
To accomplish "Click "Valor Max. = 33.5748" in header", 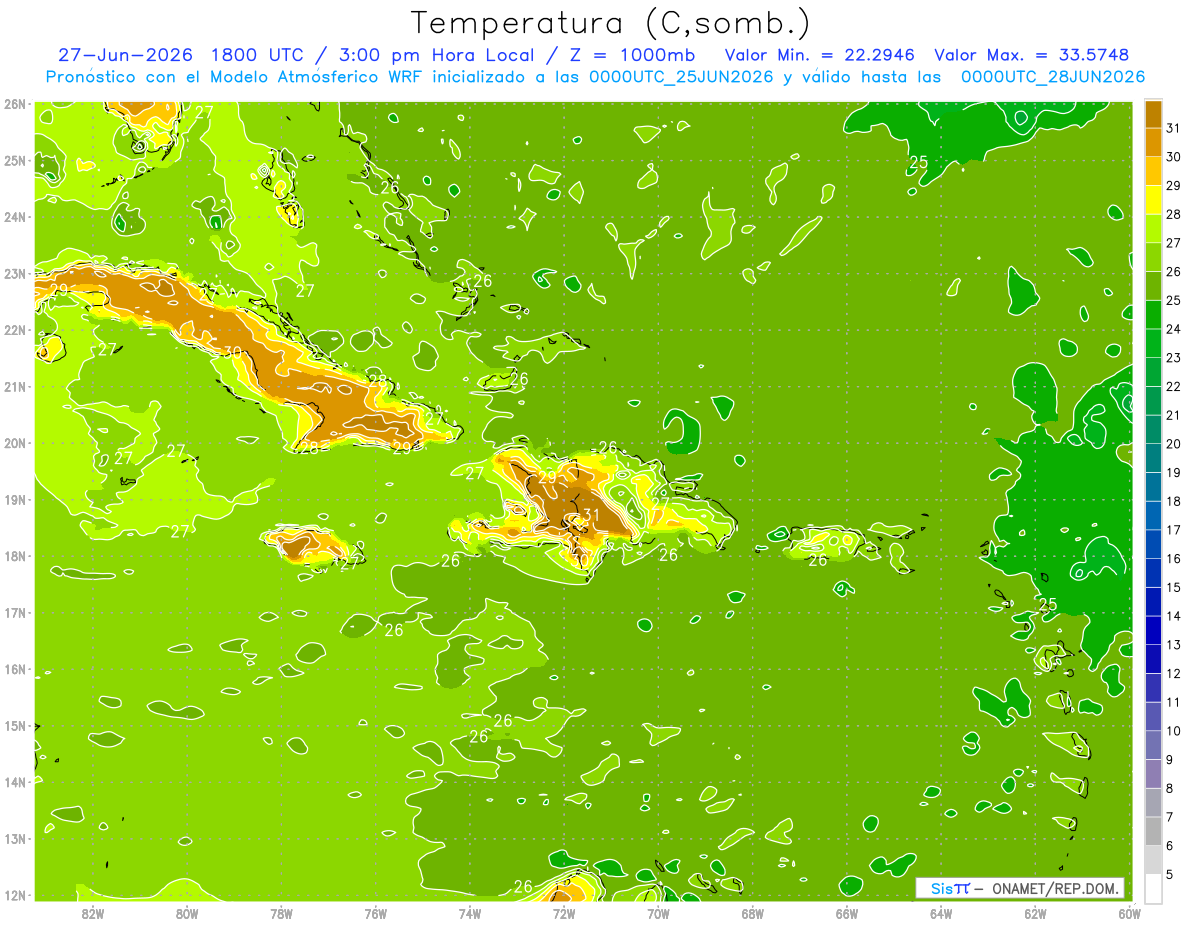I will (1032, 55).
